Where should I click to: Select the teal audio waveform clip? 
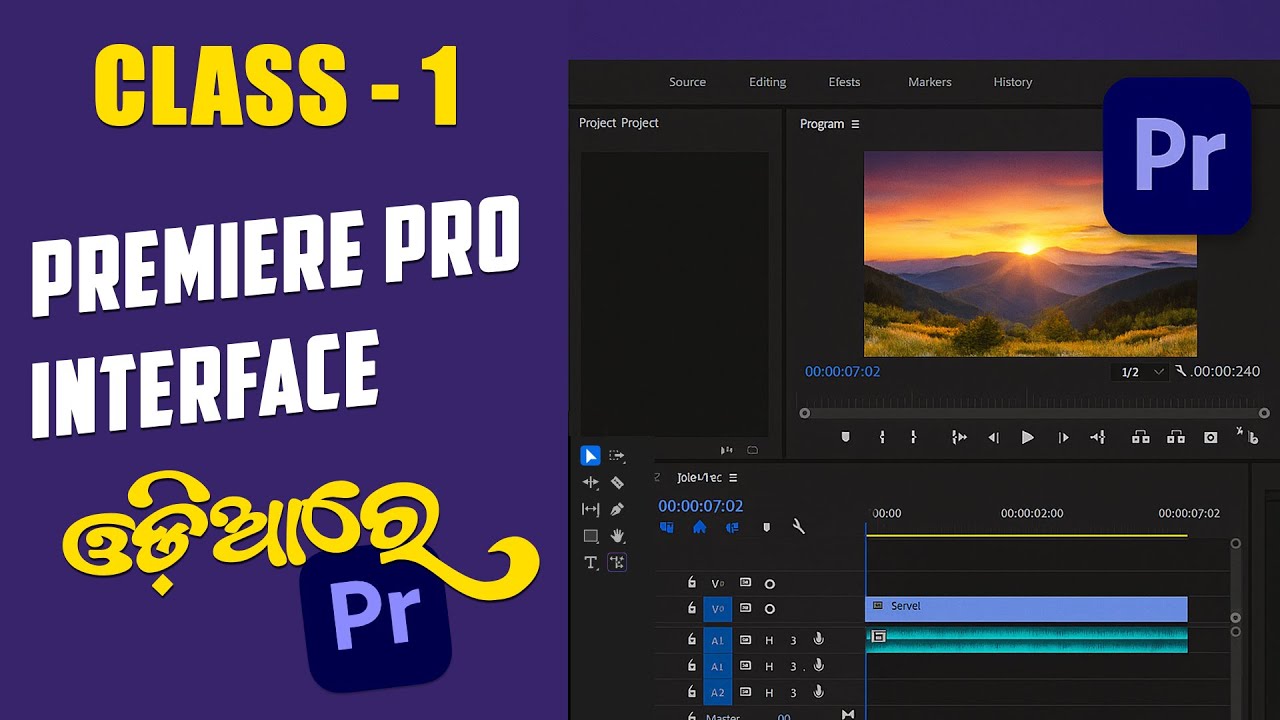coord(1026,640)
